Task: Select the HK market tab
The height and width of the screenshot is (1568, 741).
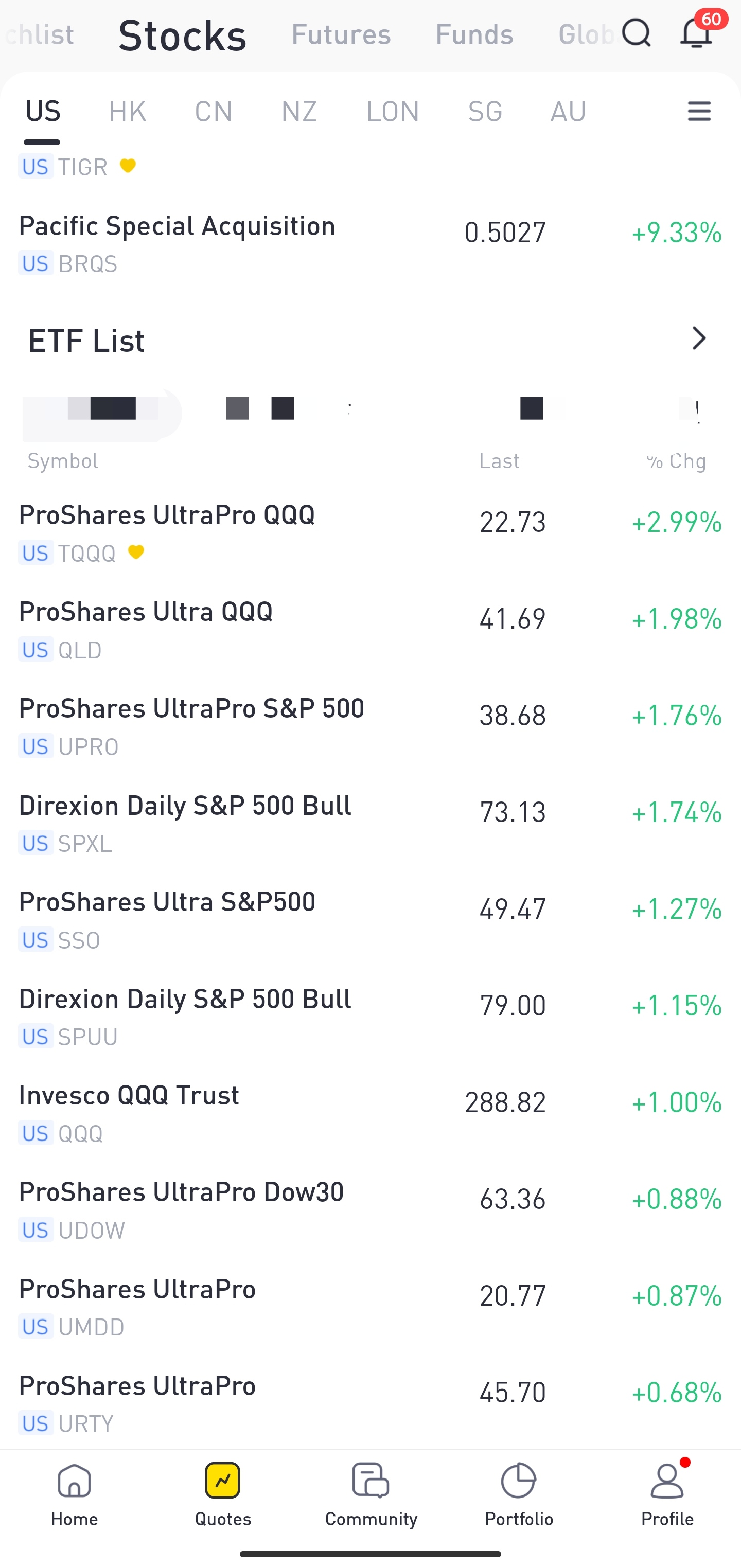Action: (127, 112)
